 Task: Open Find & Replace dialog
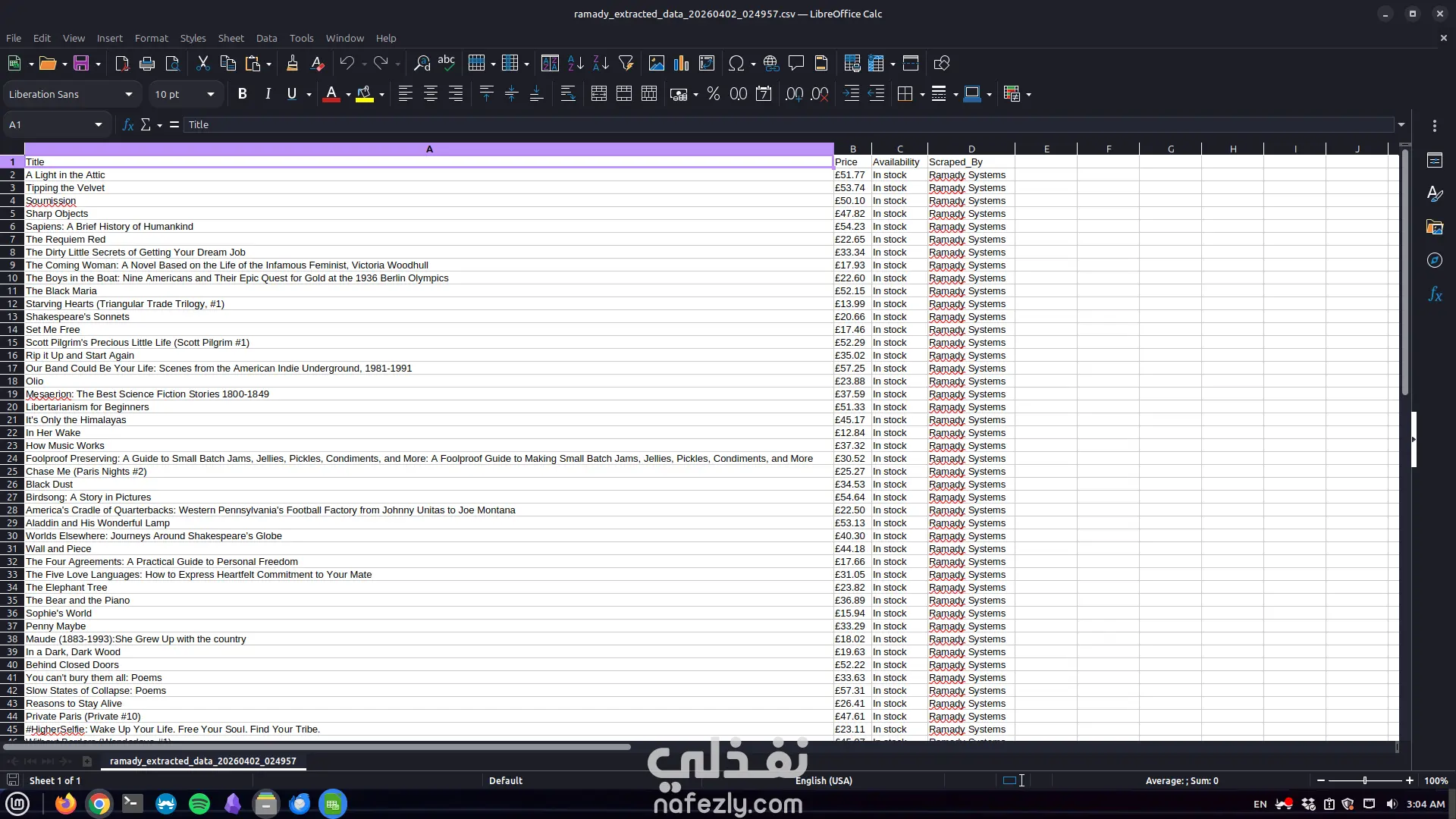[x=422, y=64]
